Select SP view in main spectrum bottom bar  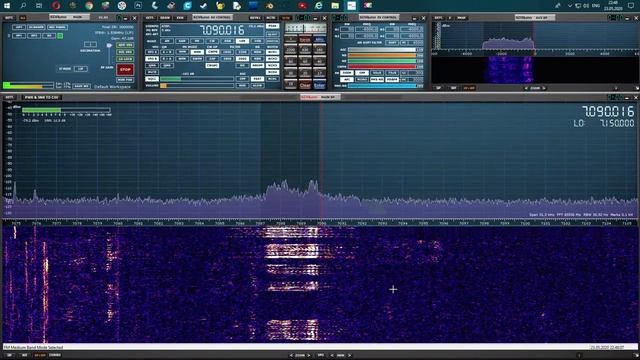(9, 355)
